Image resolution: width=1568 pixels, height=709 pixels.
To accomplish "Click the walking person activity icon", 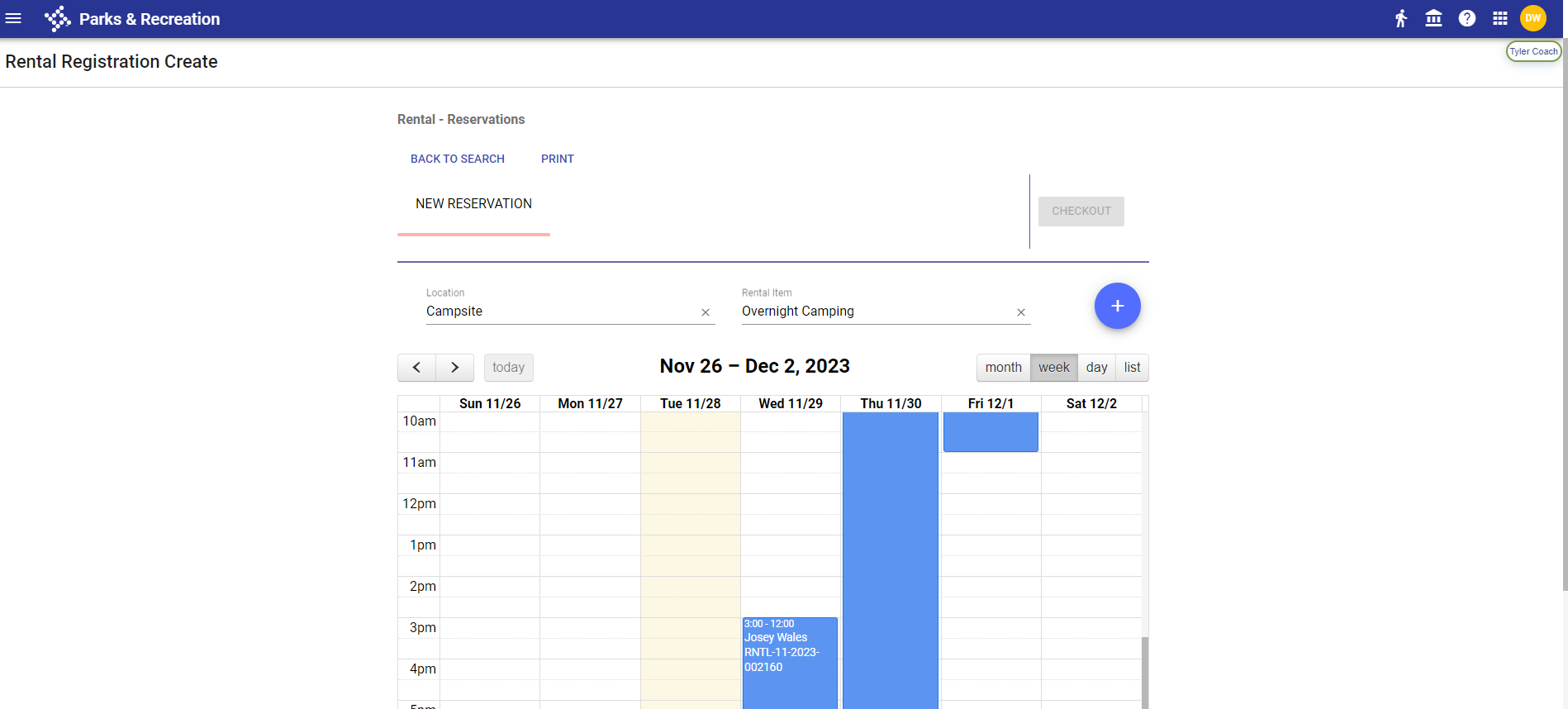I will 1400,18.
